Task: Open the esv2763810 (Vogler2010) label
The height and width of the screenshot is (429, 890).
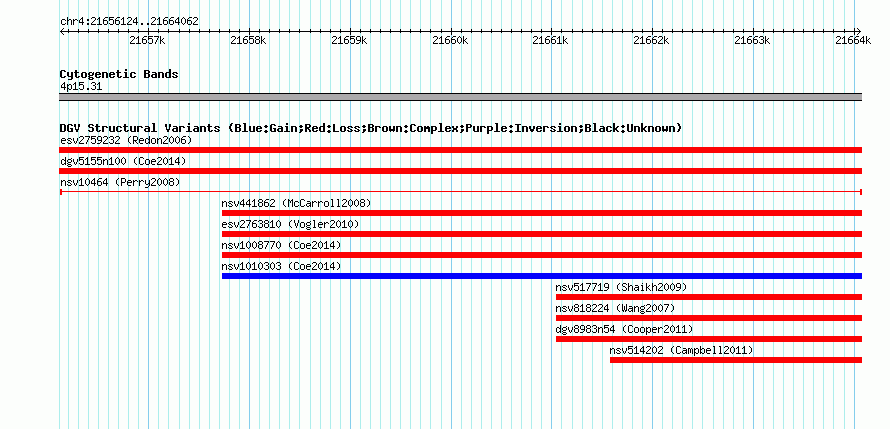Action: click(290, 224)
